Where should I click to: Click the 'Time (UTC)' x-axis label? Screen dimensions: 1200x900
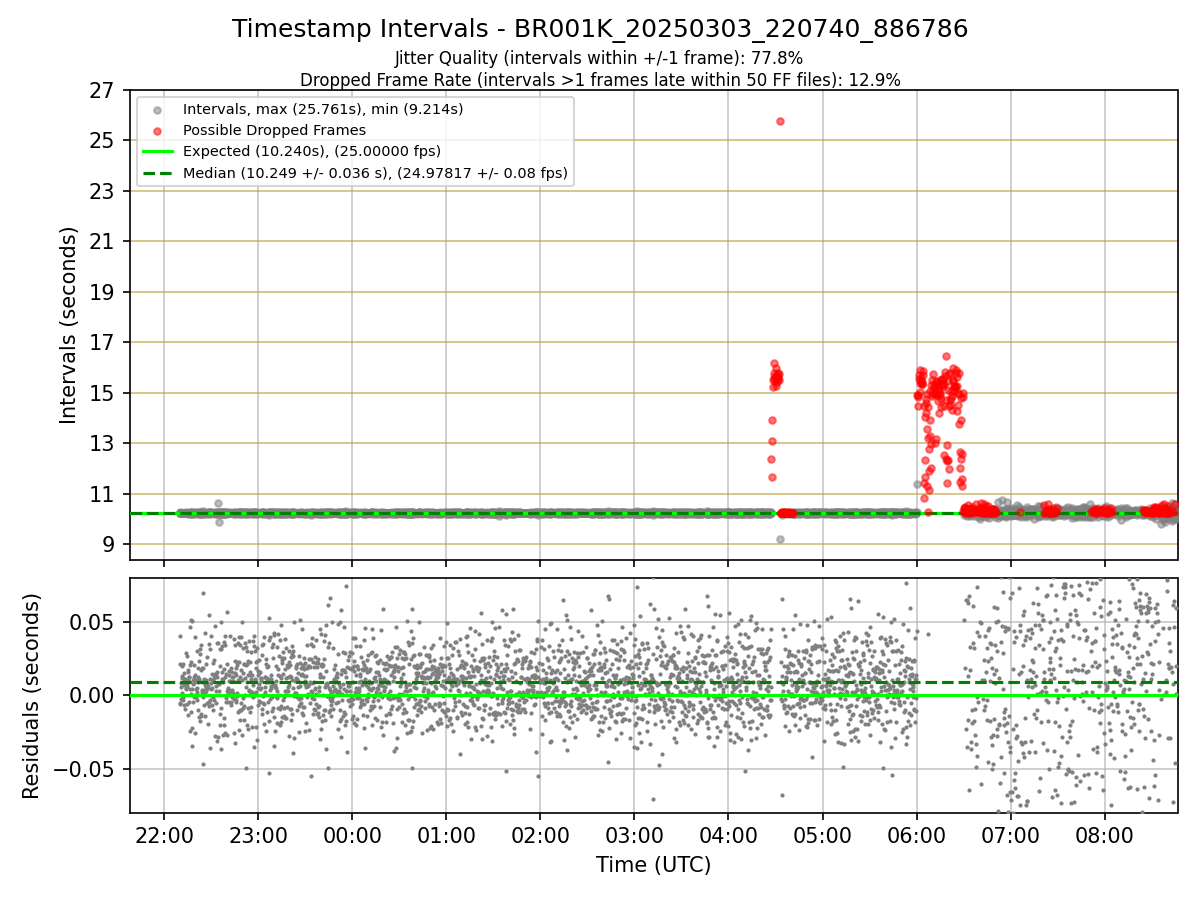point(653,865)
